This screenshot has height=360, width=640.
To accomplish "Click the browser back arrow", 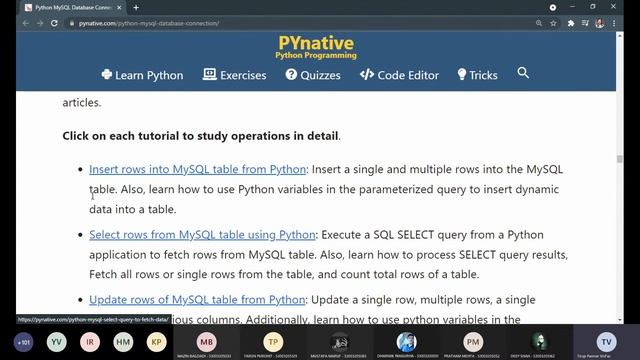I will coord(26,23).
